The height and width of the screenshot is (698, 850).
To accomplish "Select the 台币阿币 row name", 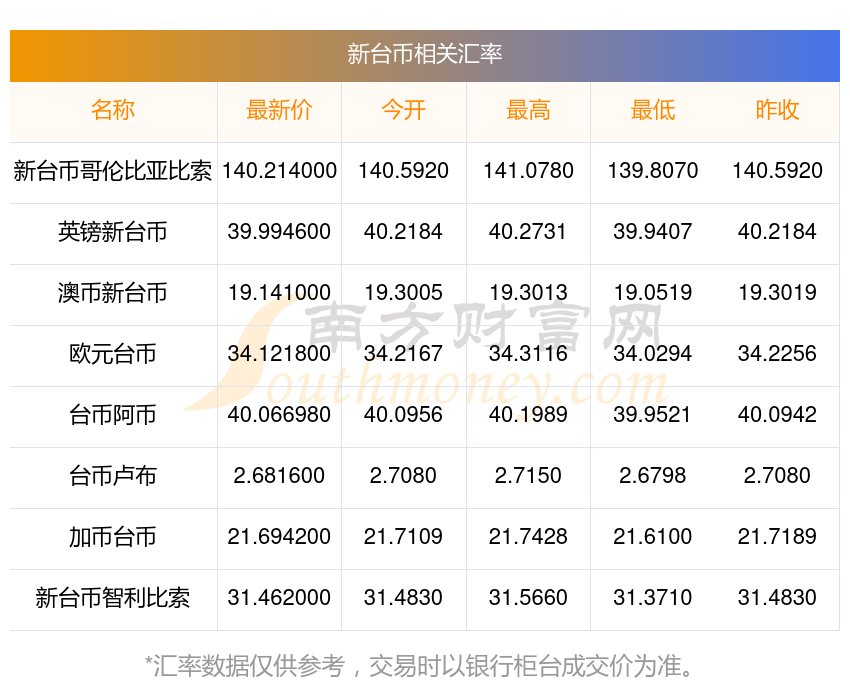I will pyautogui.click(x=113, y=415).
